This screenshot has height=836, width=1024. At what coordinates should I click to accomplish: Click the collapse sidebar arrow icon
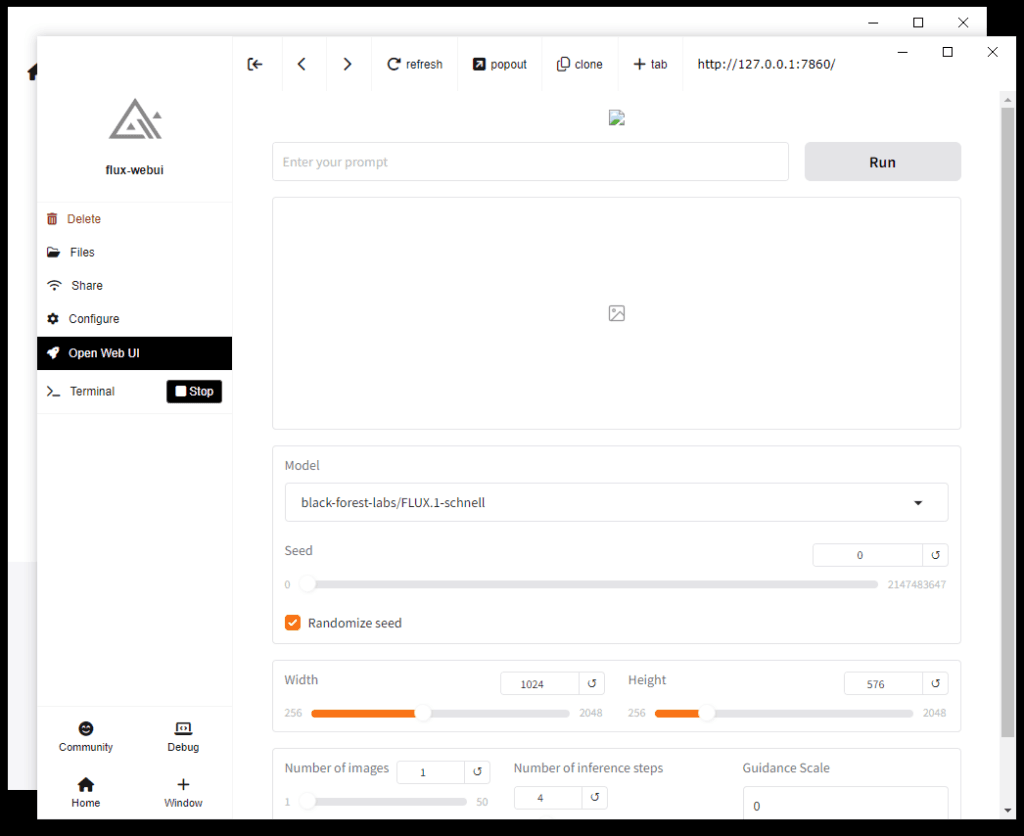pyautogui.click(x=255, y=64)
